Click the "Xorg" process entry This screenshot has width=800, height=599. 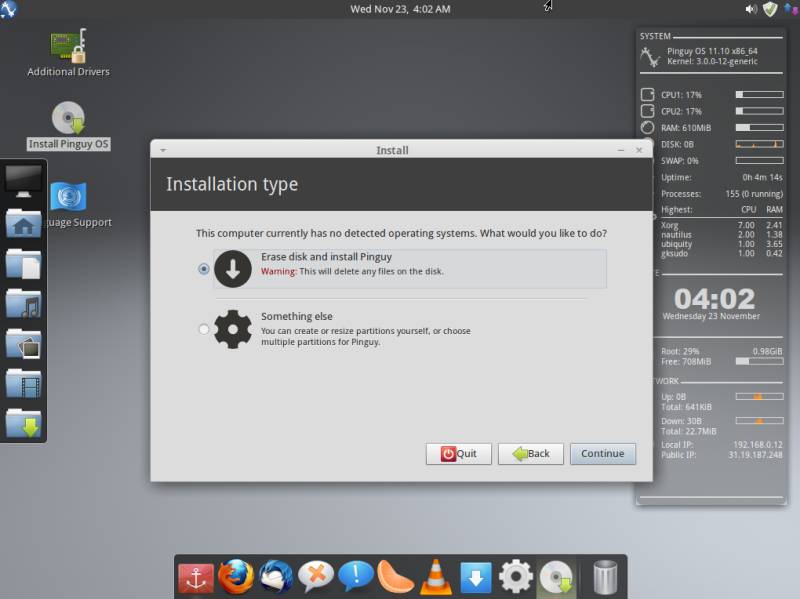pos(669,225)
